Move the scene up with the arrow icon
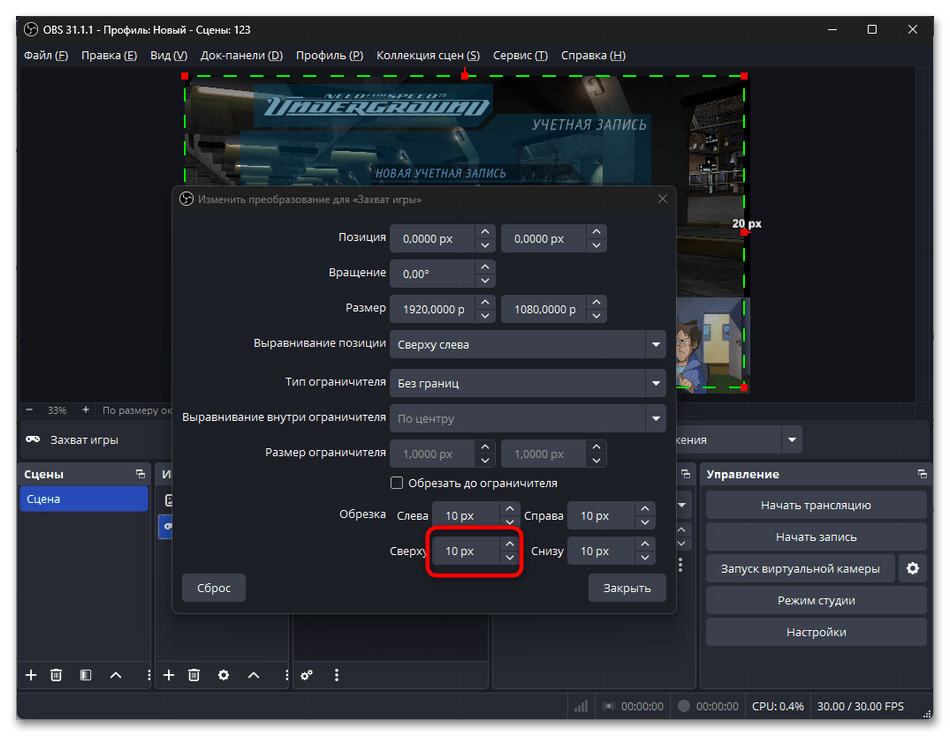Screen dimensions: 950x736 [116, 675]
